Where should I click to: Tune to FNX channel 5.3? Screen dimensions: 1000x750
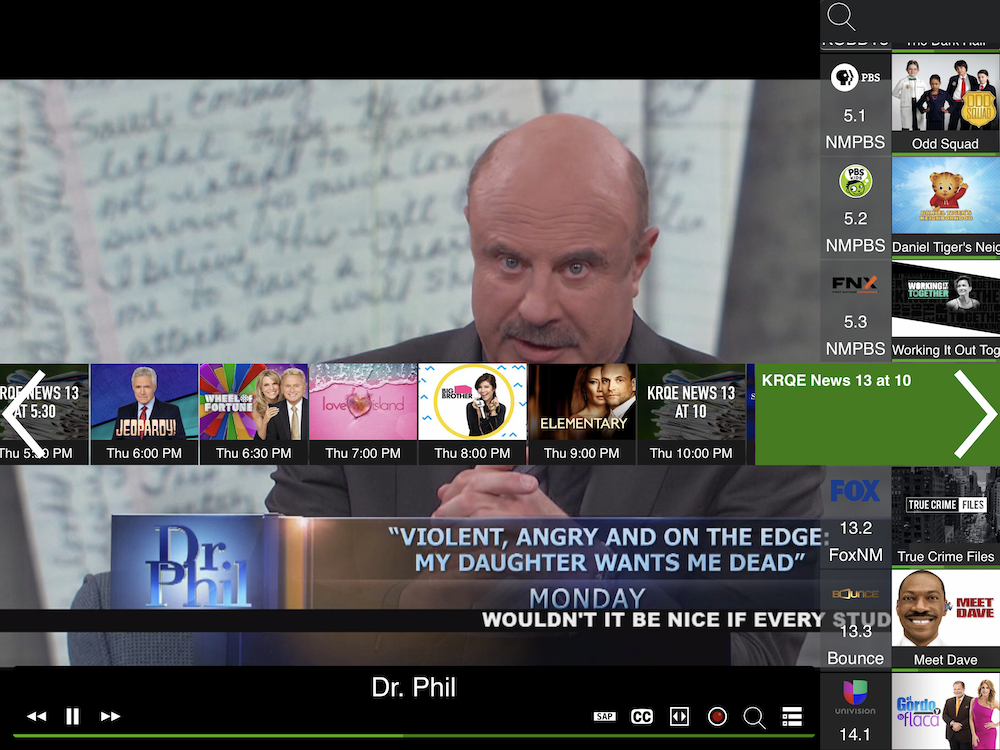coord(855,311)
